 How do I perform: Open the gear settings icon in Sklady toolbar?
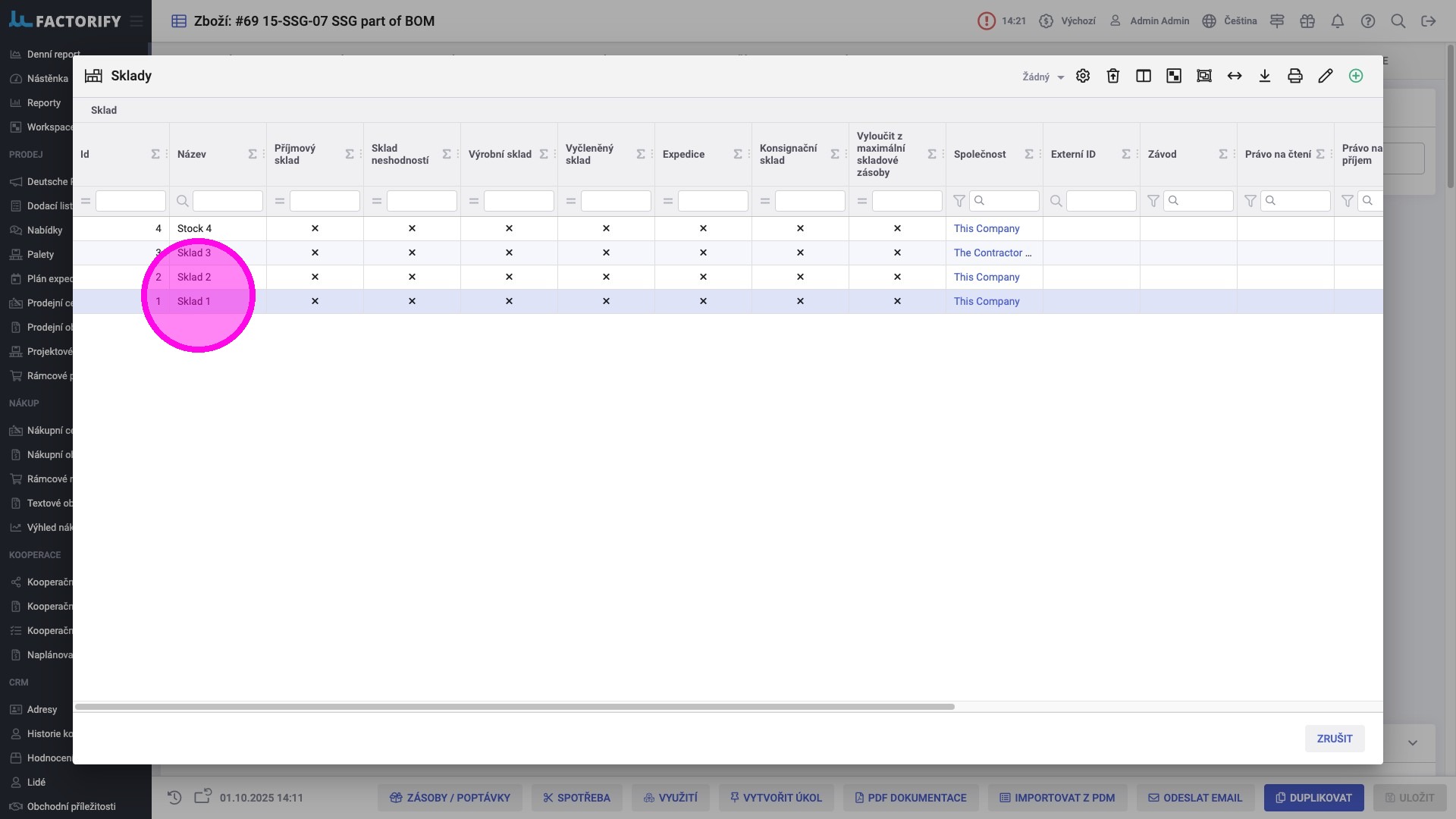[1083, 76]
